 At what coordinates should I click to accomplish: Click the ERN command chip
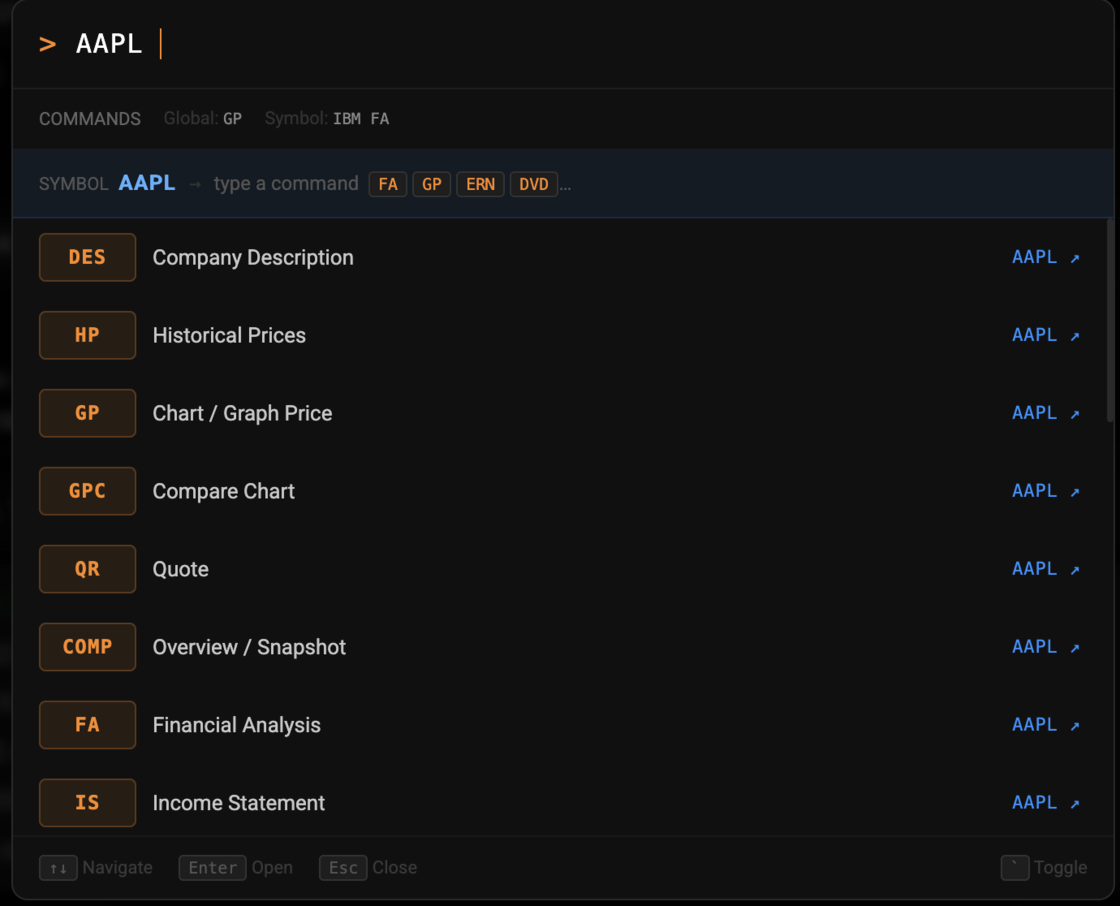480,184
